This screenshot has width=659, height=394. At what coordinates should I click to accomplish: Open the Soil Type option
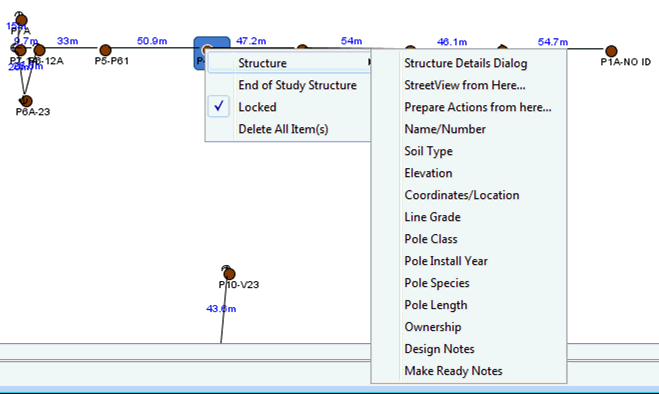tap(428, 151)
